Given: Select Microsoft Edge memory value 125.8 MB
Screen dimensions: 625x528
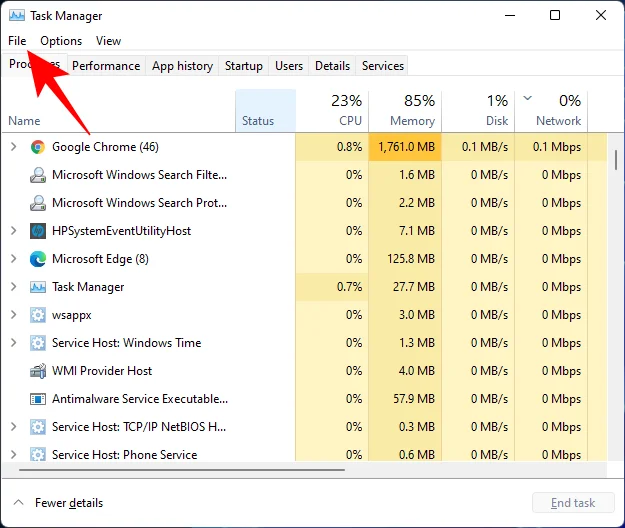Looking at the screenshot, I should click(x=411, y=259).
